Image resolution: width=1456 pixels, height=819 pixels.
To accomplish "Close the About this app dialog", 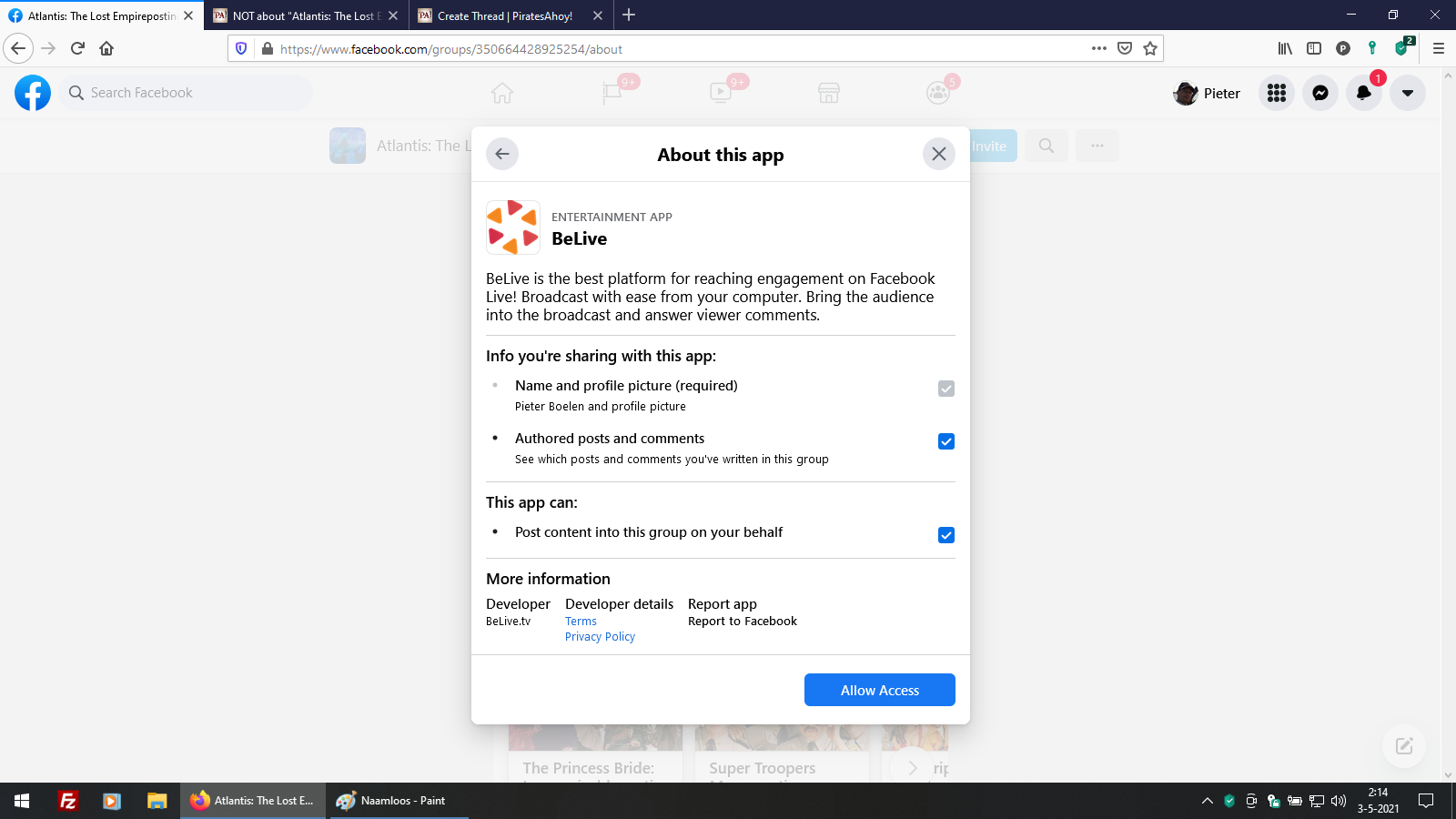I will (x=939, y=154).
